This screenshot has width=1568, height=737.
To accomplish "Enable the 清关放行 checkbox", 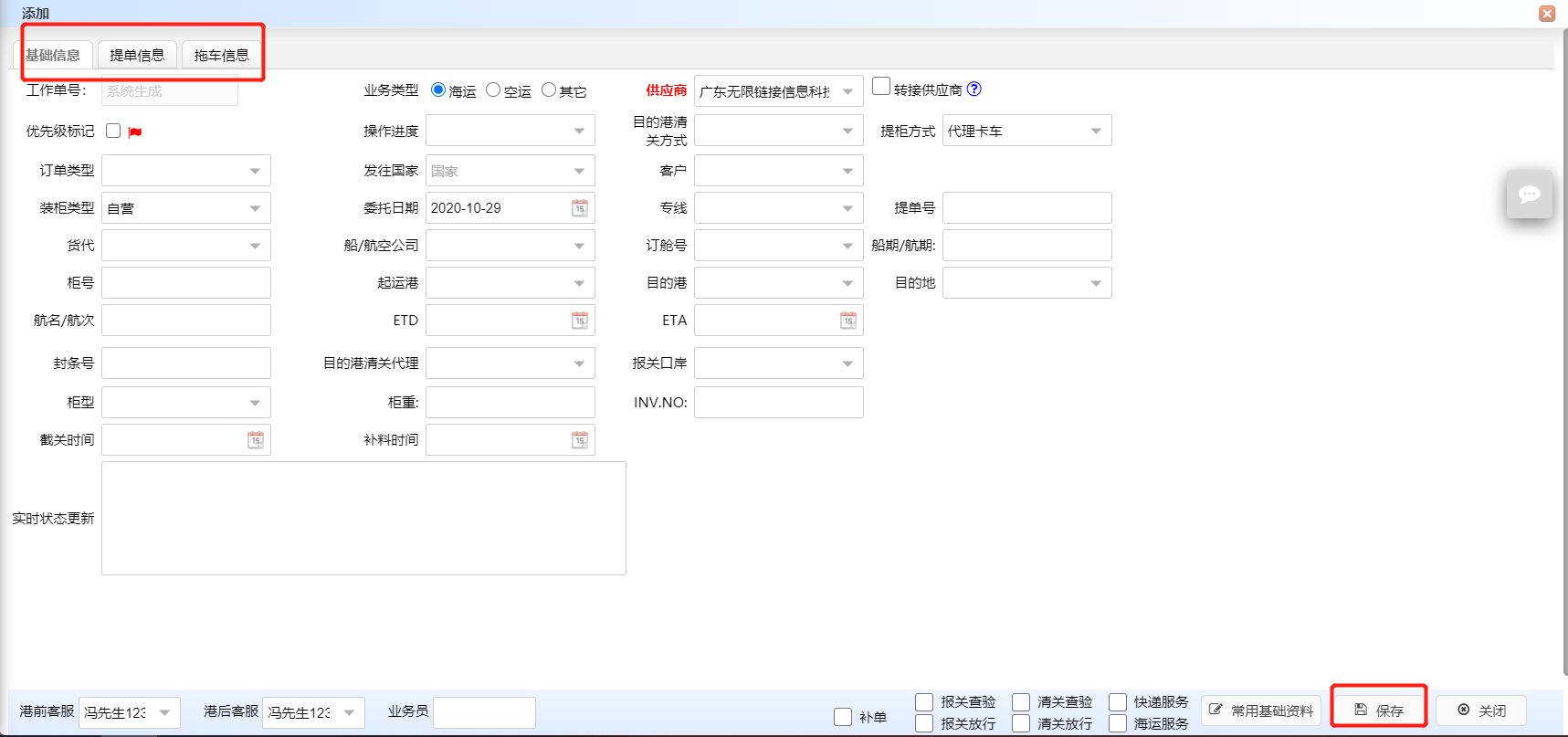I will [x=1021, y=723].
